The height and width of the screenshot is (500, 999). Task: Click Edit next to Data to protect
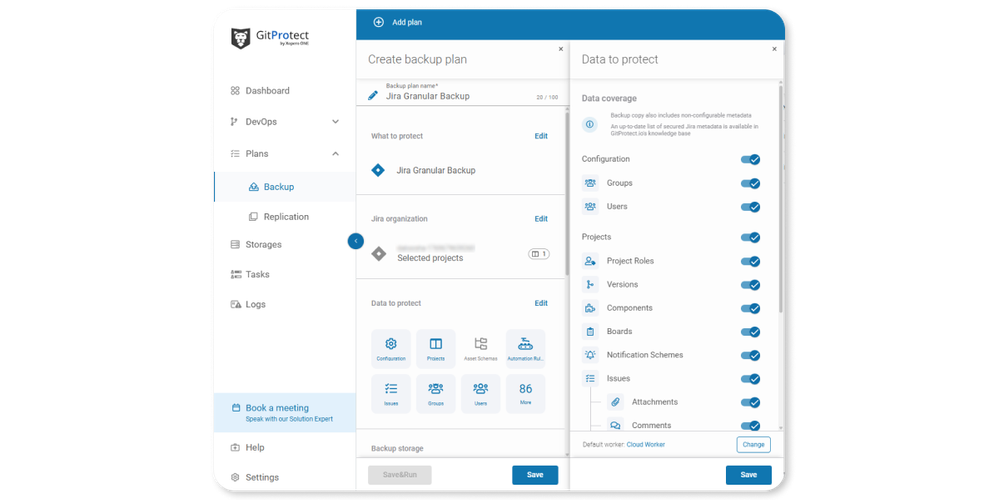pyautogui.click(x=541, y=303)
